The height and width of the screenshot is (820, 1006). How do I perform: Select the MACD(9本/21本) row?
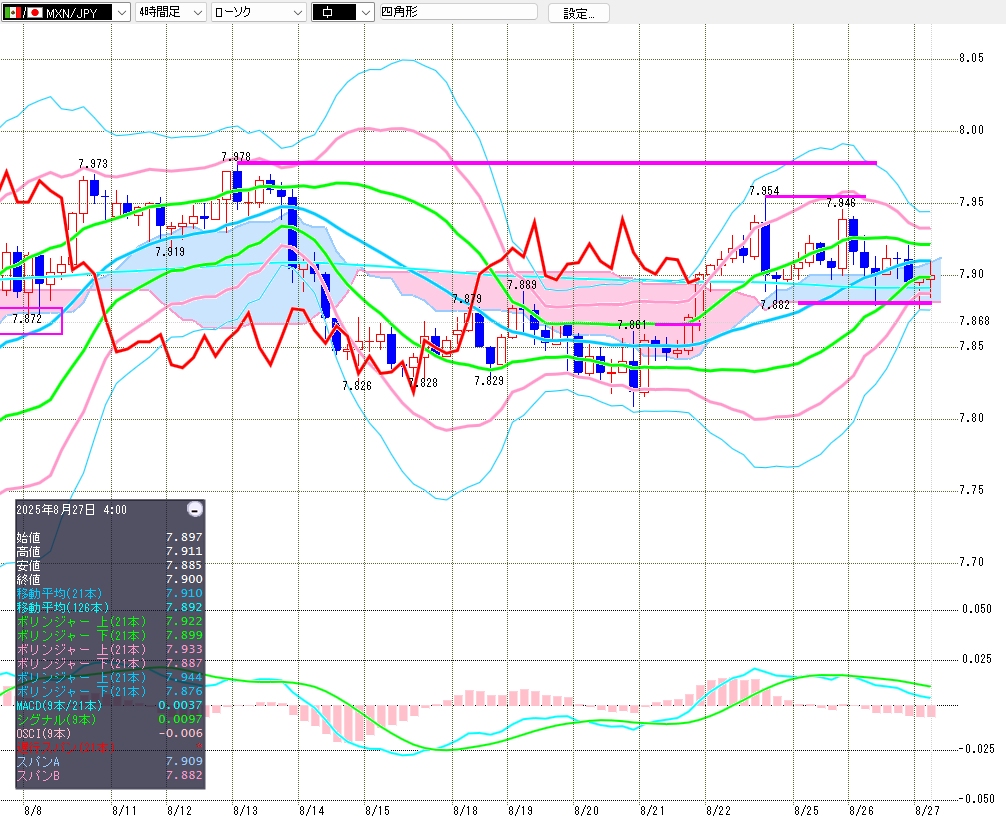tap(109, 705)
